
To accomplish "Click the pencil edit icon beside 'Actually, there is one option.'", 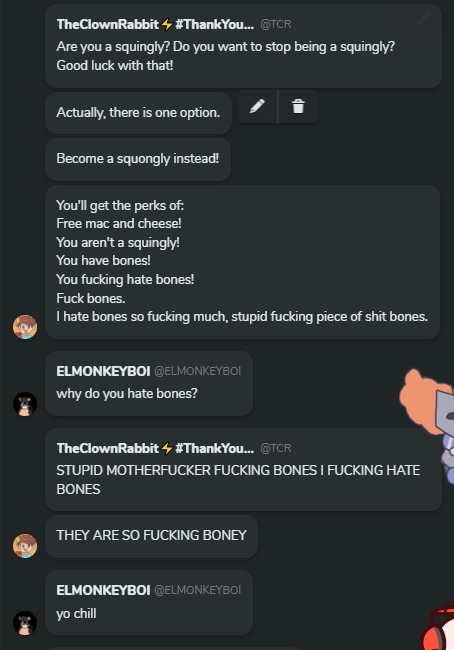I will 257,107.
